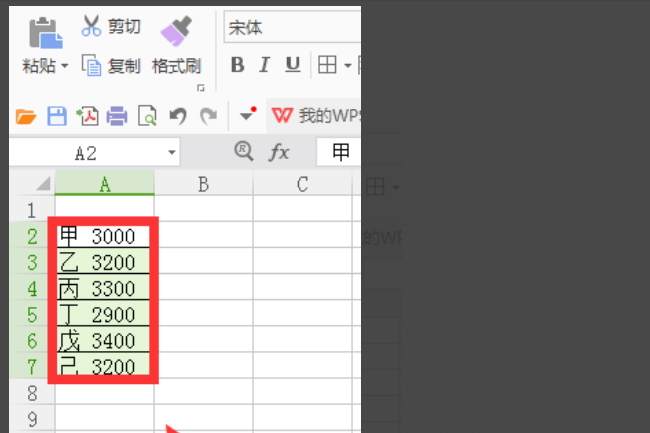This screenshot has width=650, height=433.
Task: Select row 7 header
Action: click(x=32, y=366)
